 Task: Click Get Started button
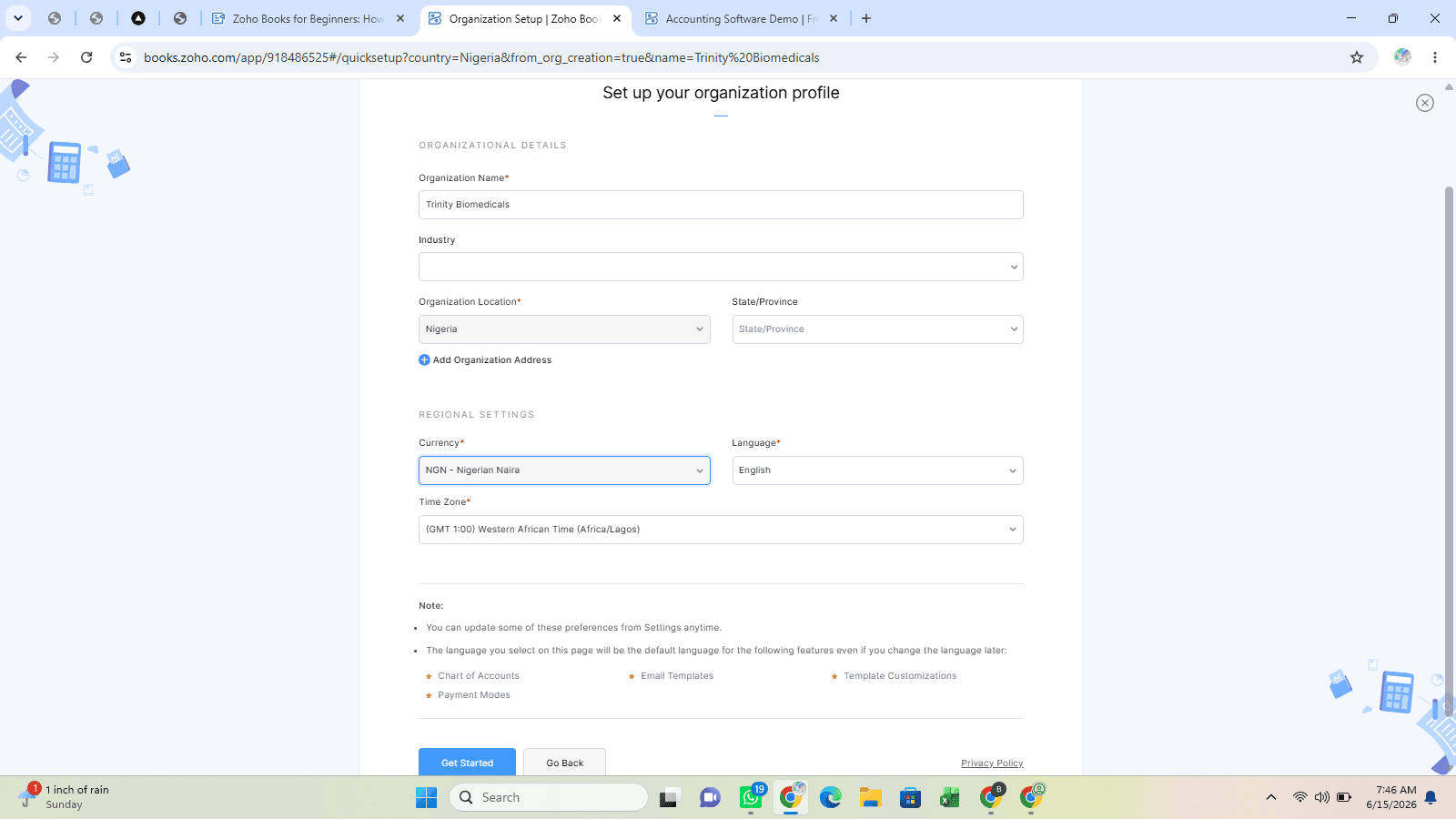[x=467, y=763]
